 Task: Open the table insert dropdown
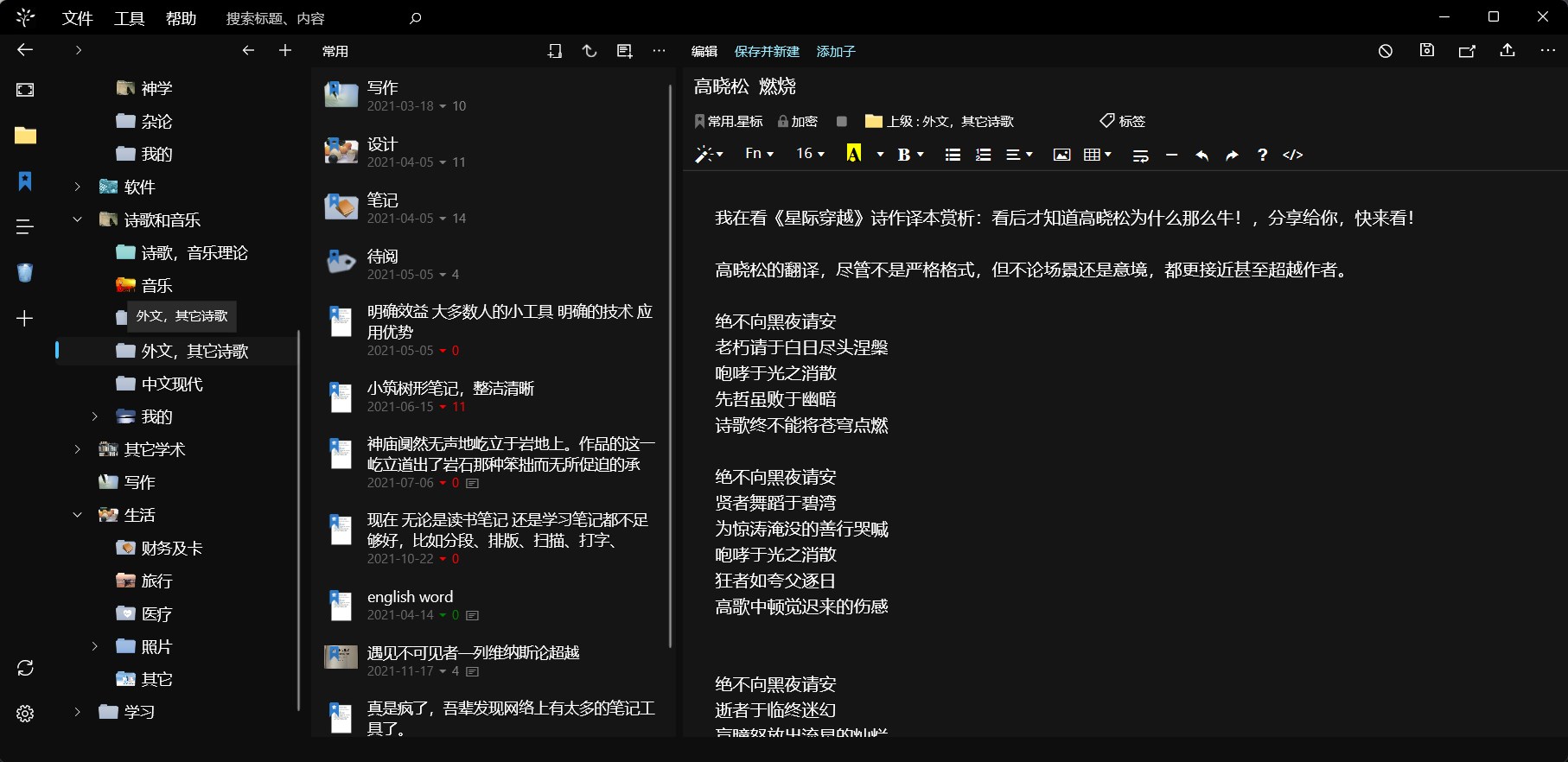(1098, 155)
